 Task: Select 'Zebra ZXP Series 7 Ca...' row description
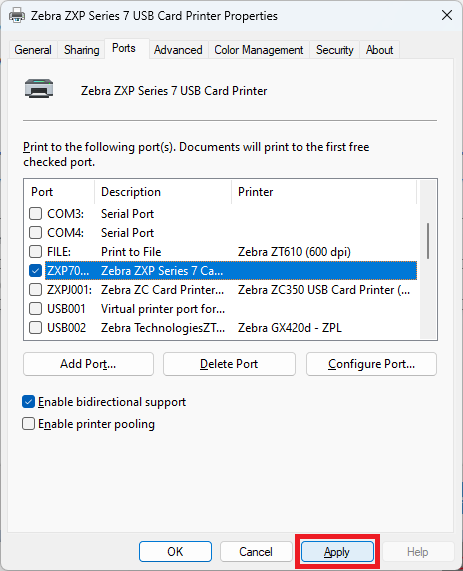[x=162, y=271]
